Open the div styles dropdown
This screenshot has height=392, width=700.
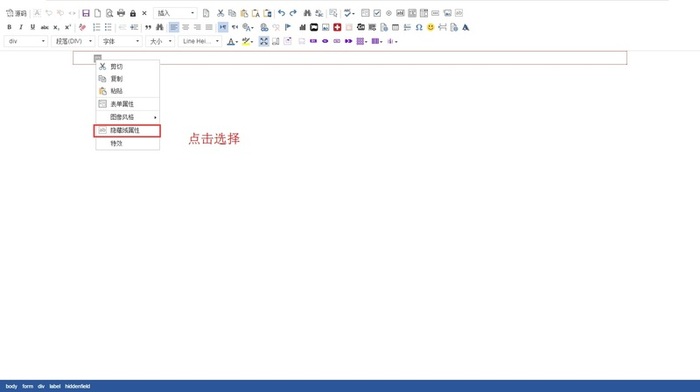26,41
